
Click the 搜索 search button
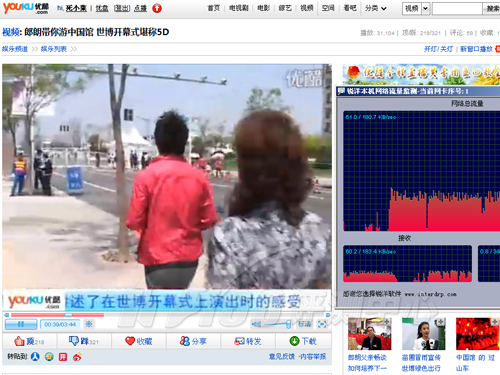492,9
